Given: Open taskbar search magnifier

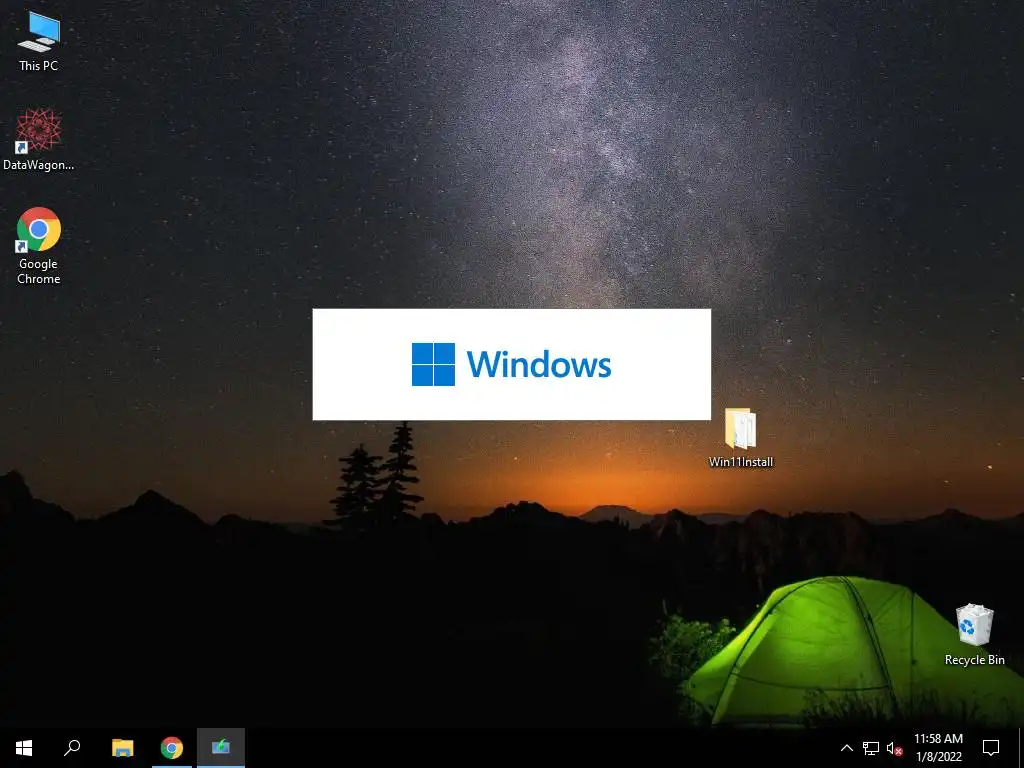Looking at the screenshot, I should [72, 748].
